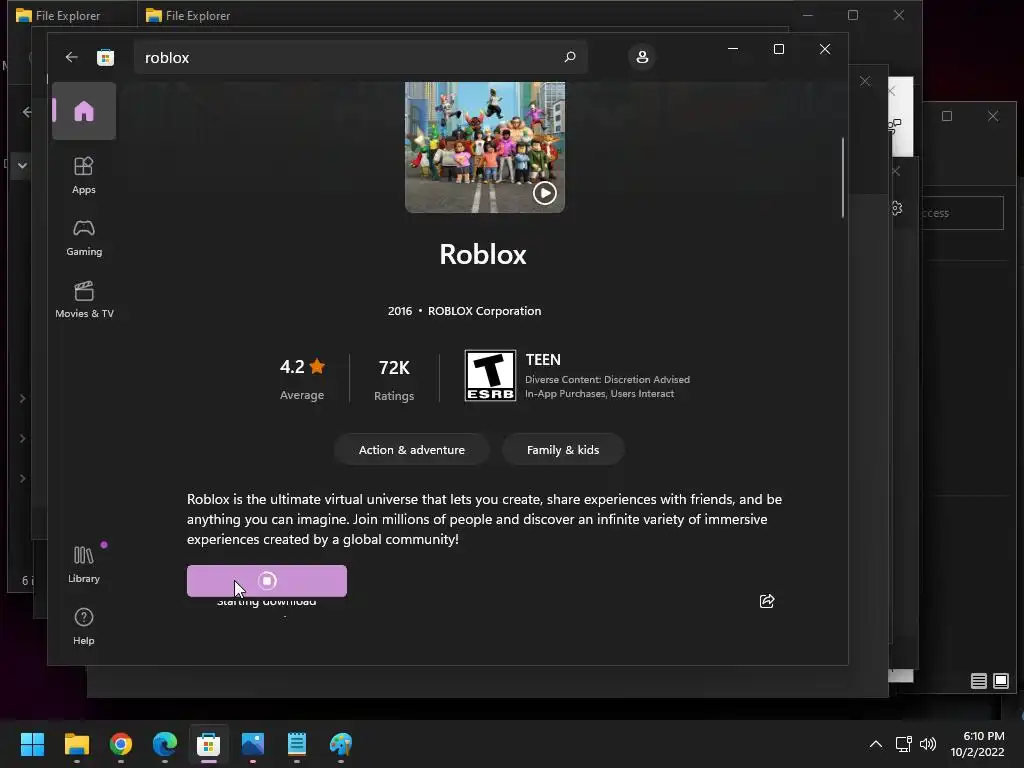Maximize the Microsoft Store window
The image size is (1024, 768).
pos(778,49)
